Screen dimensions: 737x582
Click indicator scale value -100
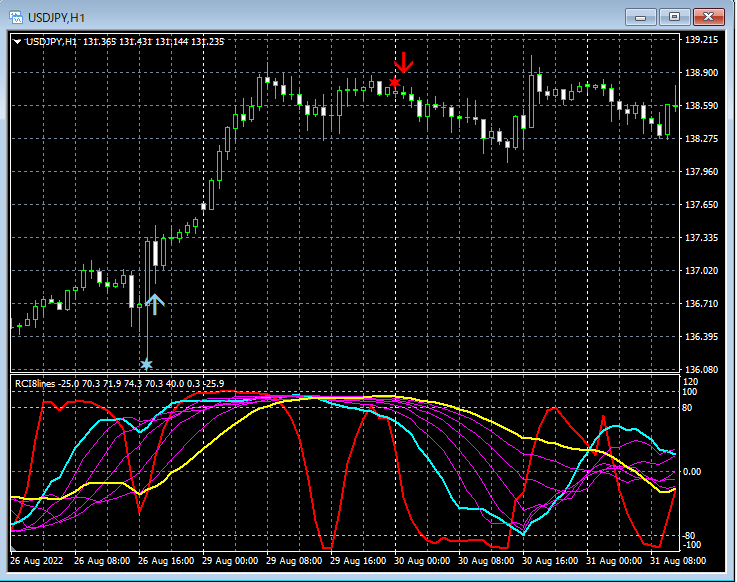[x=691, y=545]
